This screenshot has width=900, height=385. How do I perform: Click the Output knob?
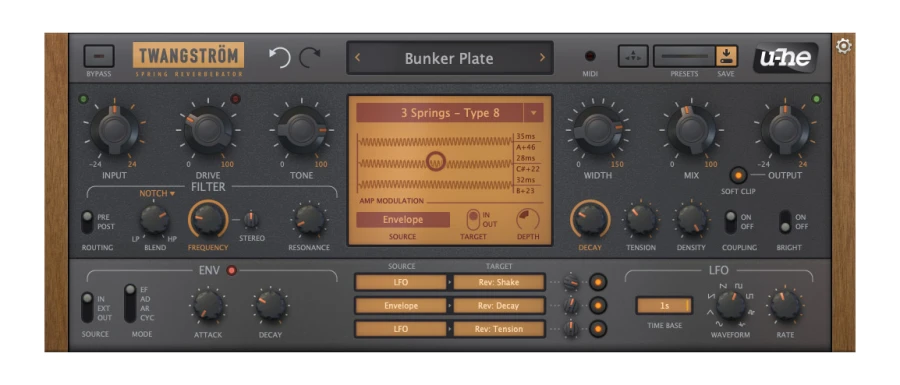[785, 130]
